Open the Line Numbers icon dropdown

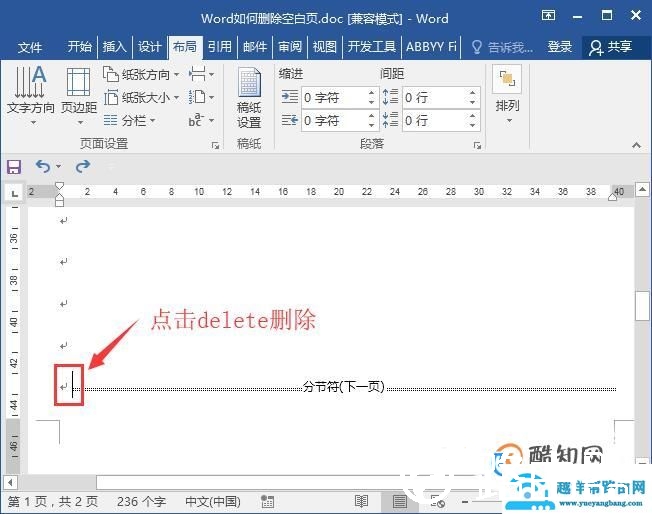(x=202, y=98)
